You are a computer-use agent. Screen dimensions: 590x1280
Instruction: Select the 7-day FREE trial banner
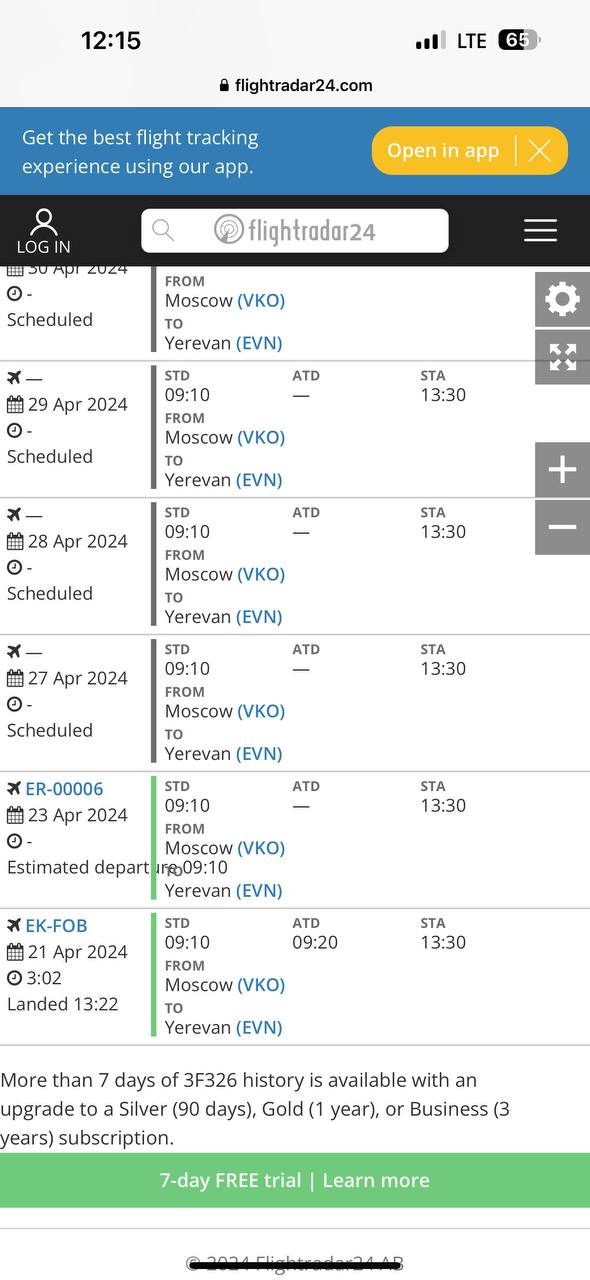[295, 1180]
